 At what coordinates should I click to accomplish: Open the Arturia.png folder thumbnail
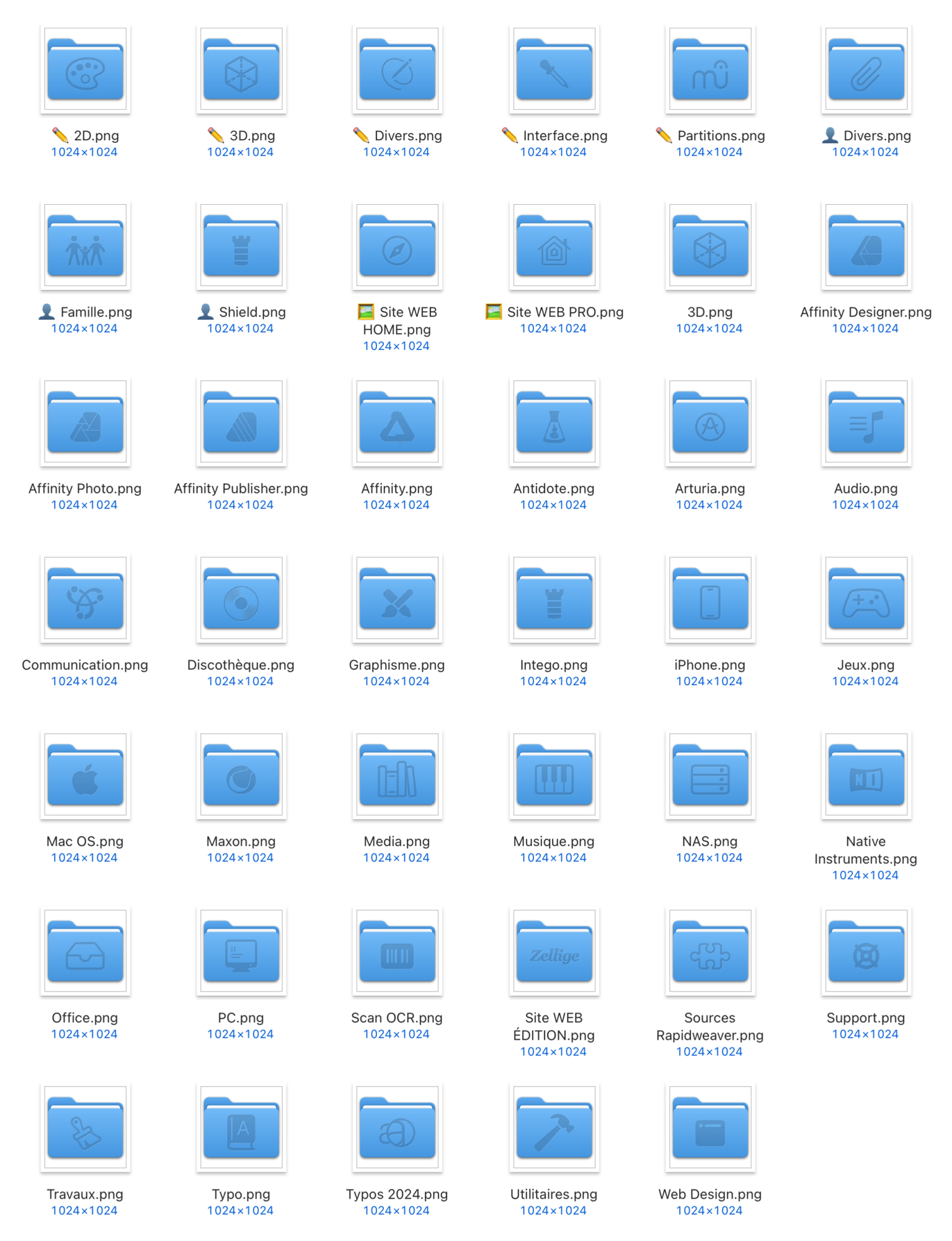coord(710,423)
